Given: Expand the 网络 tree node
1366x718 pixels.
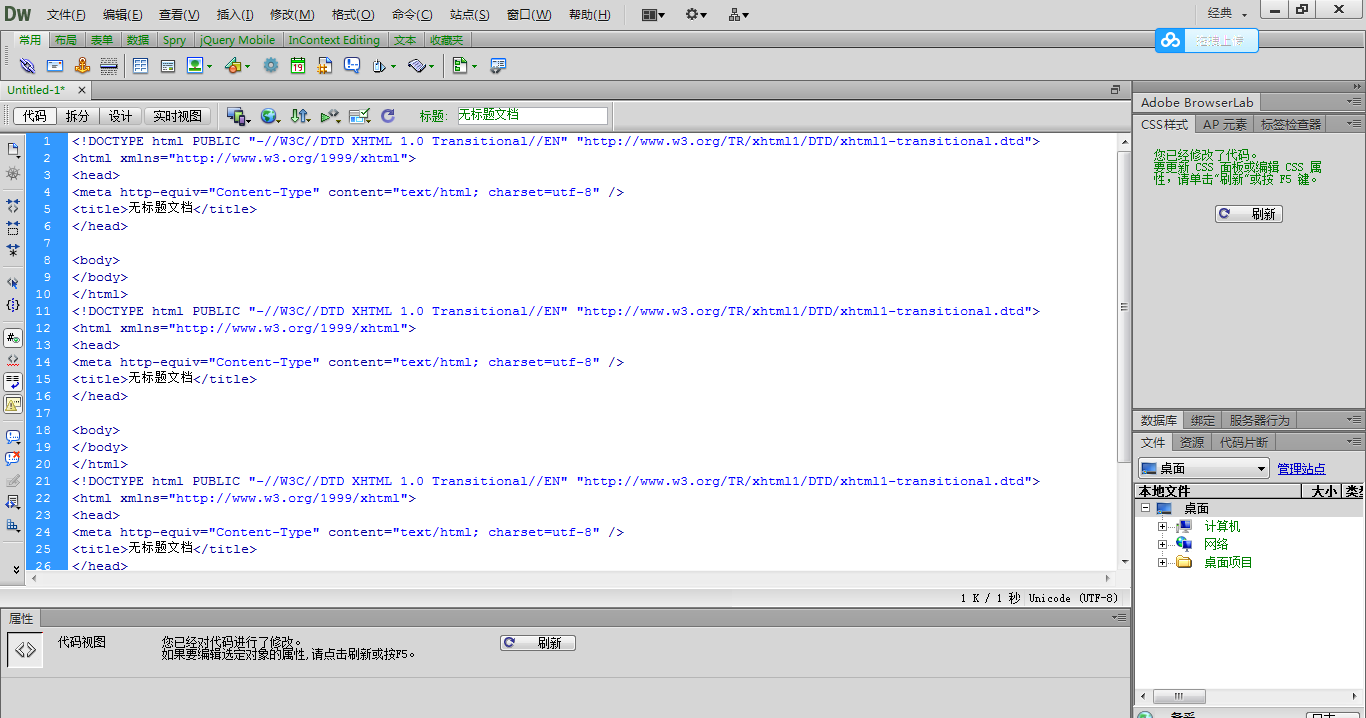Looking at the screenshot, I should (1162, 544).
